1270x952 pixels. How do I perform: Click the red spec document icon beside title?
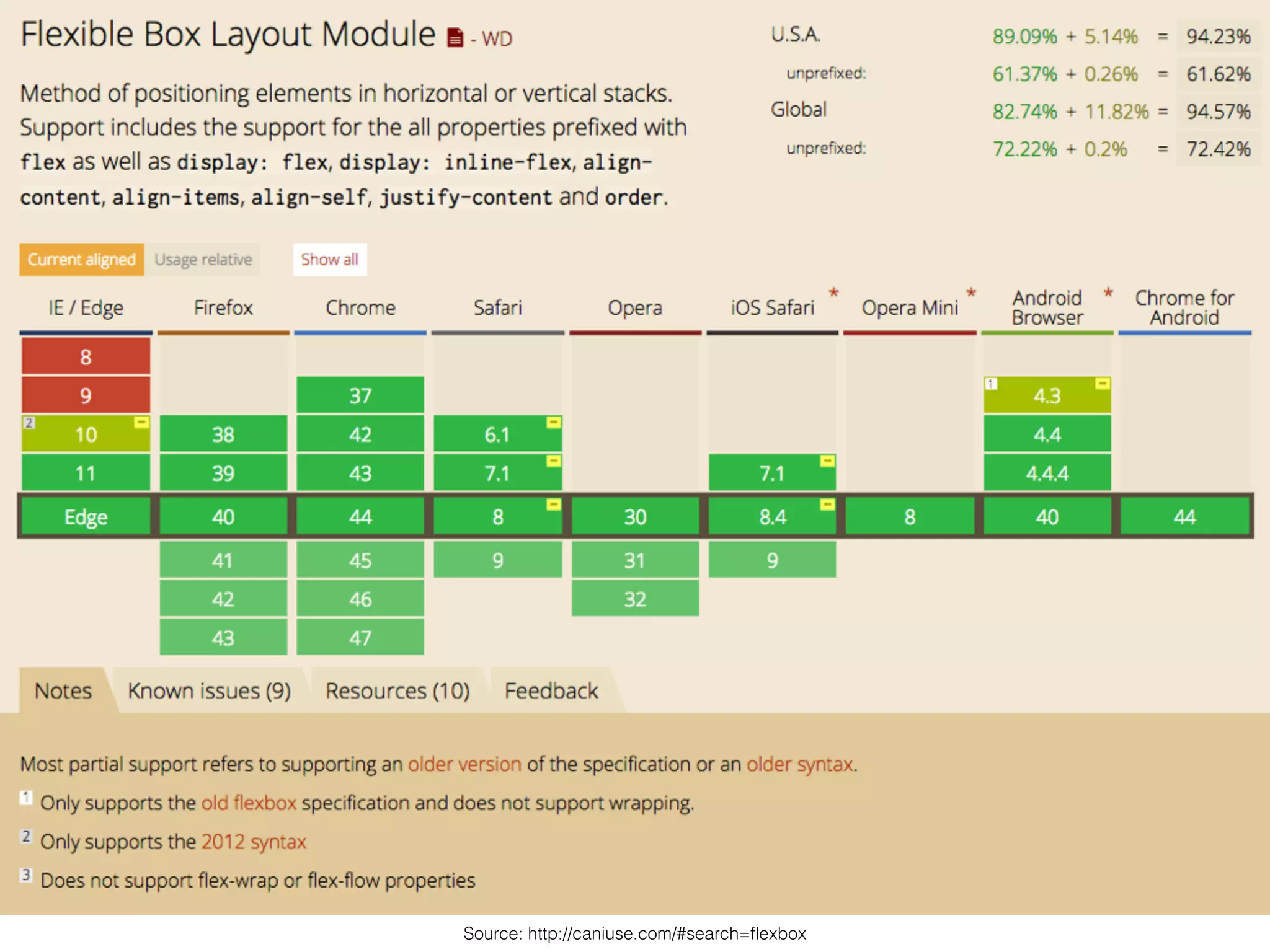tap(455, 38)
